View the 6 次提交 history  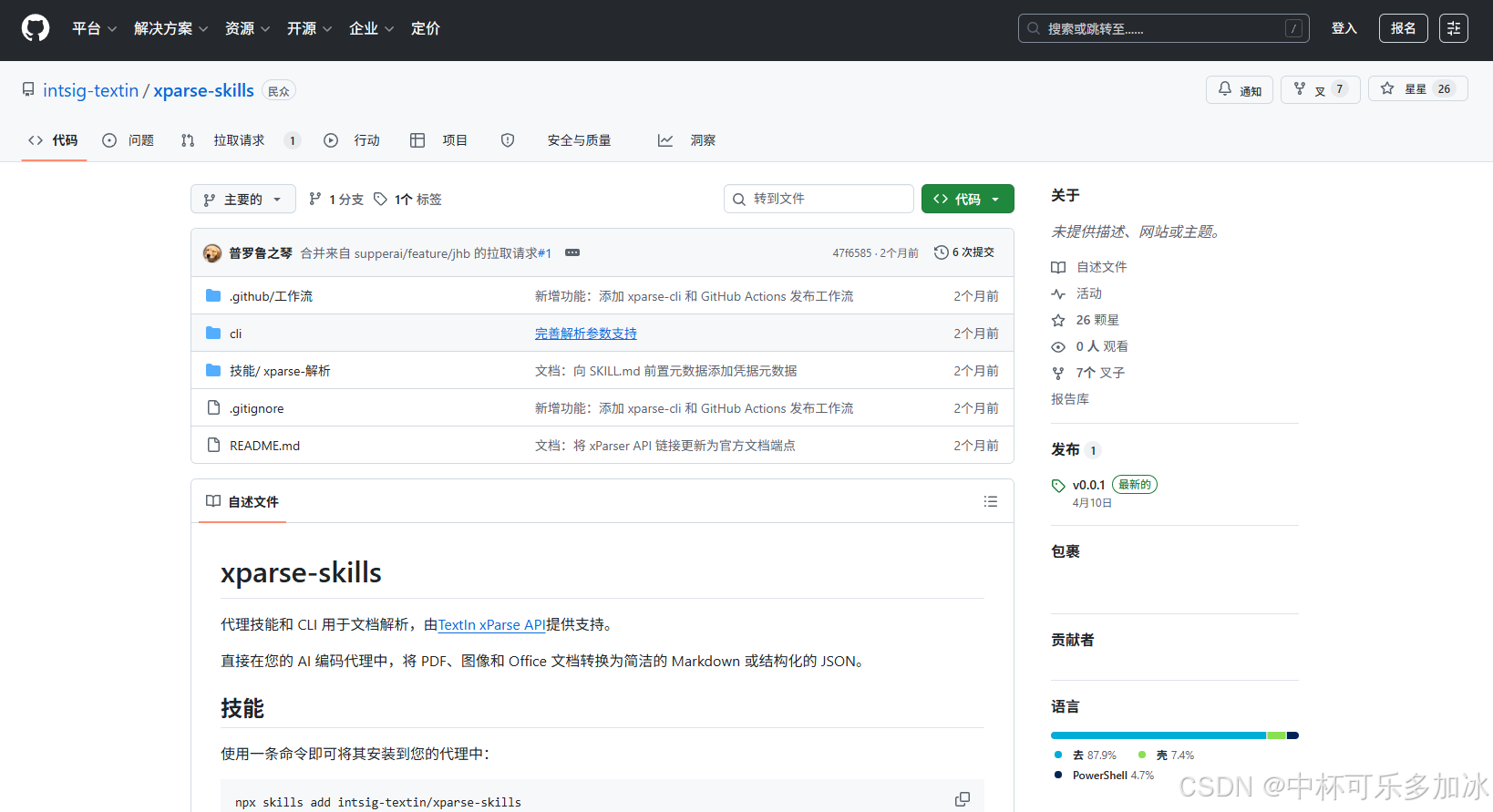964,252
